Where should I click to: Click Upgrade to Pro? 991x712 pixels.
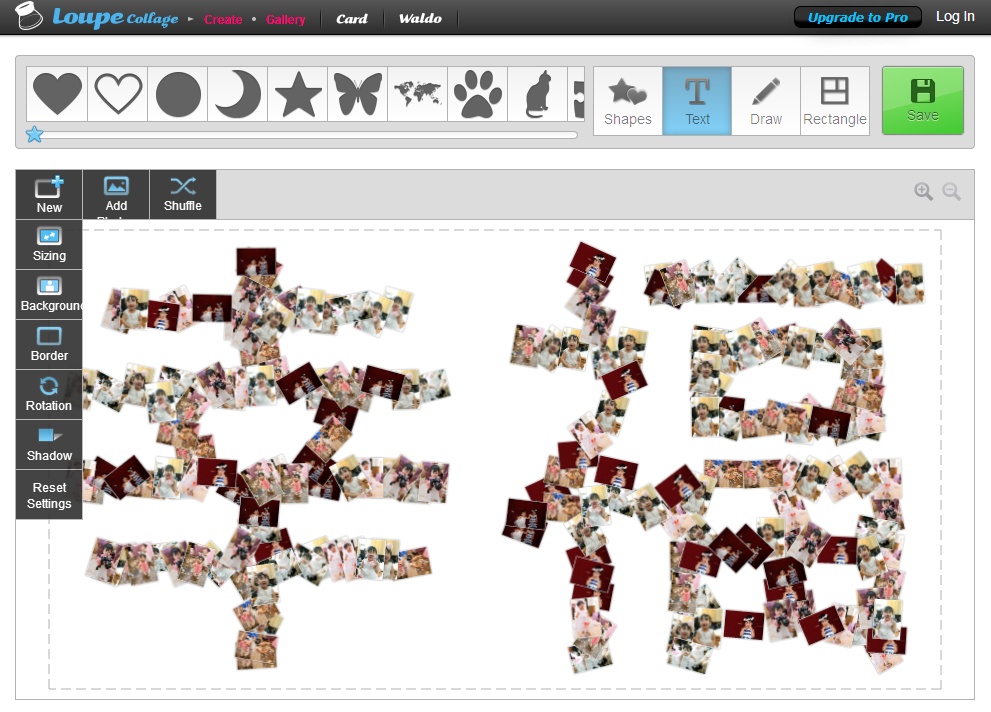point(857,18)
